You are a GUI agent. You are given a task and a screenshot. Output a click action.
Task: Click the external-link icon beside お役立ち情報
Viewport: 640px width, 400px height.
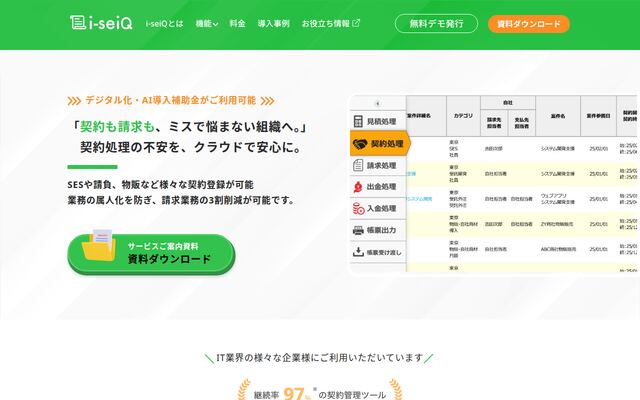(x=356, y=23)
